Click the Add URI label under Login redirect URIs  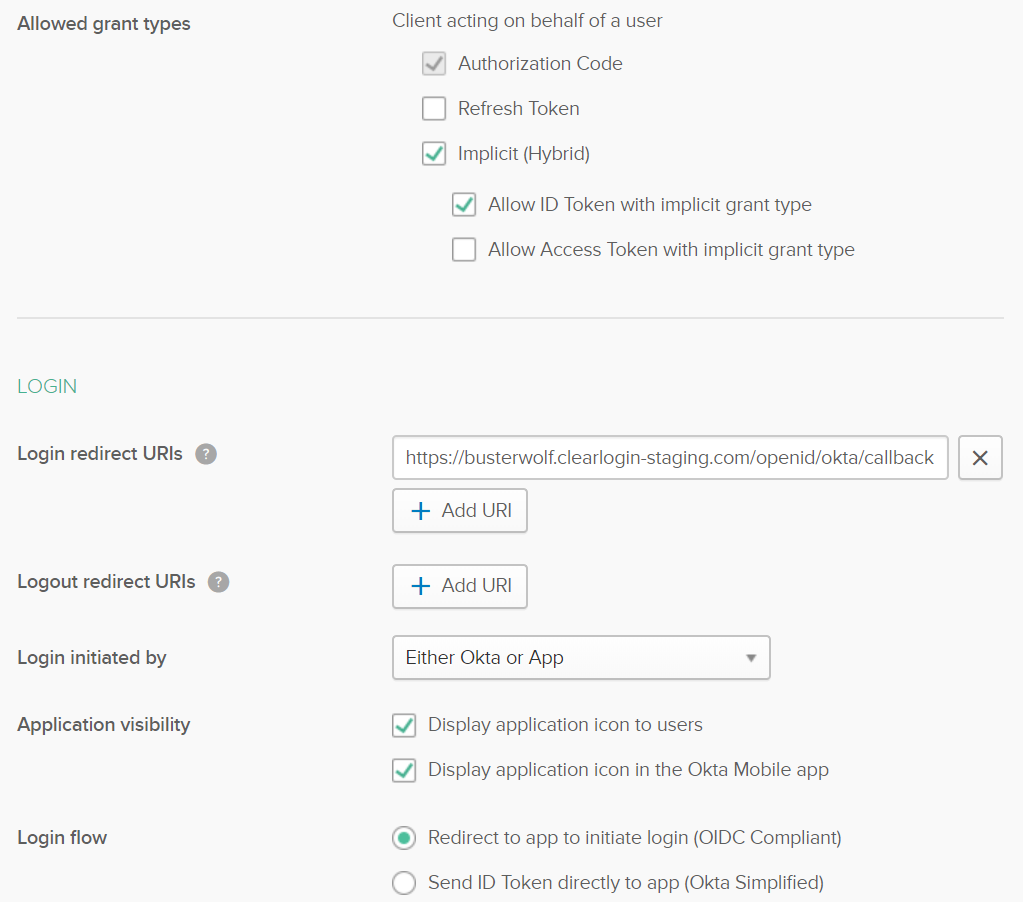[x=476, y=511]
